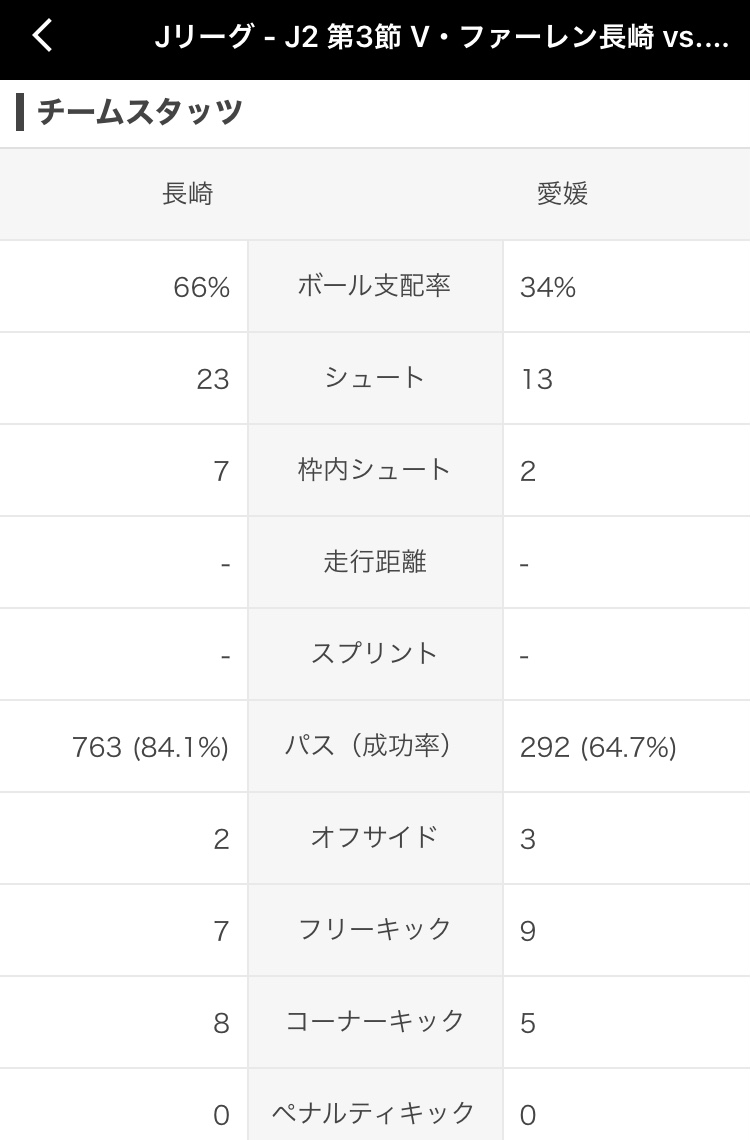
Task: Click the 枠内シュート stat label
Action: 375,470
